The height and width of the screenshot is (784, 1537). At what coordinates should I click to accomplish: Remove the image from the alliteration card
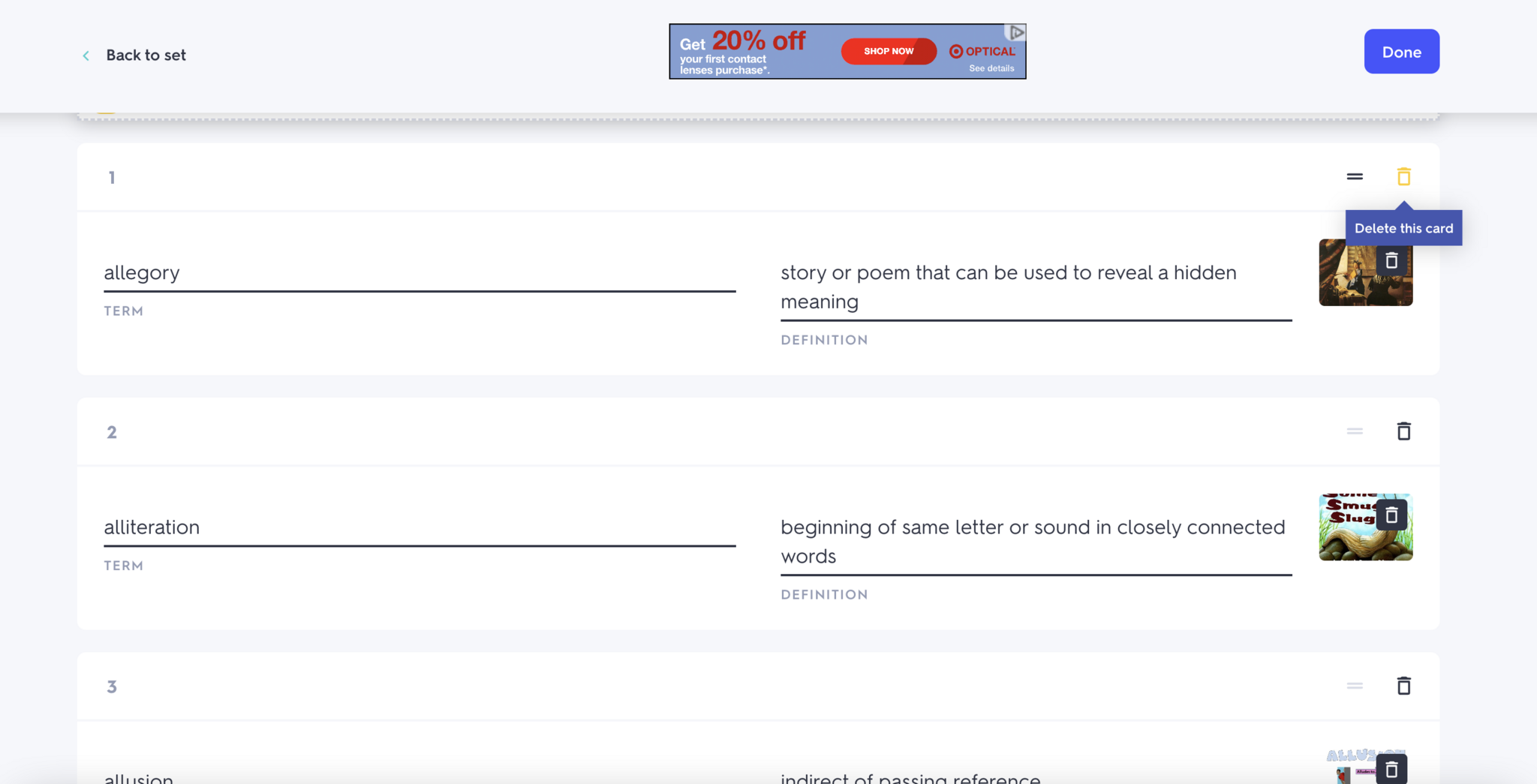coord(1391,515)
